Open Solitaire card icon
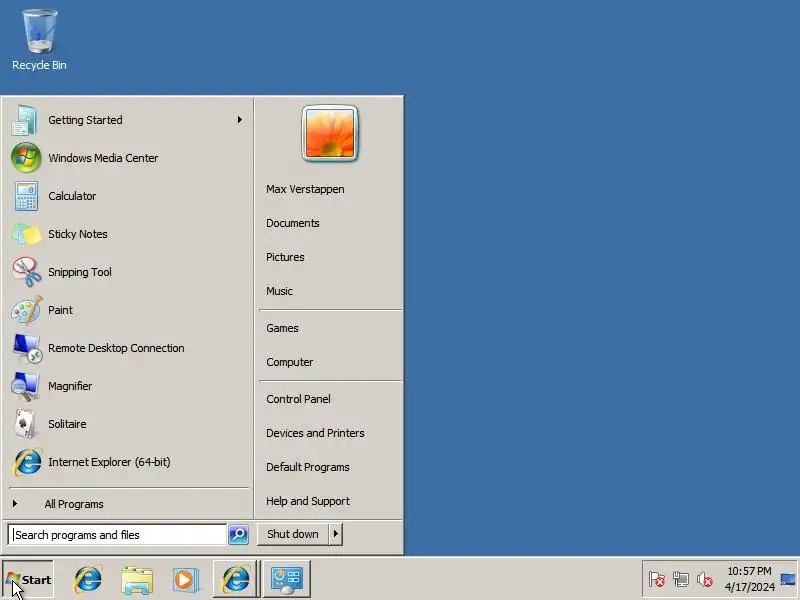 [26, 424]
